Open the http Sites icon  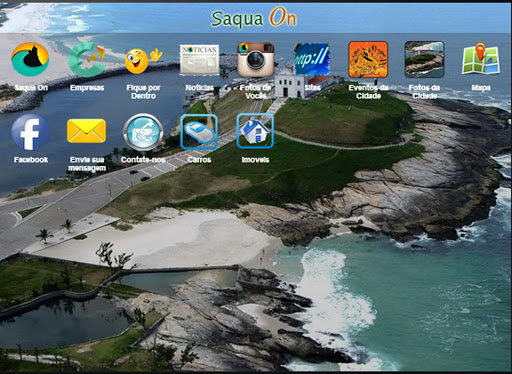(x=312, y=60)
